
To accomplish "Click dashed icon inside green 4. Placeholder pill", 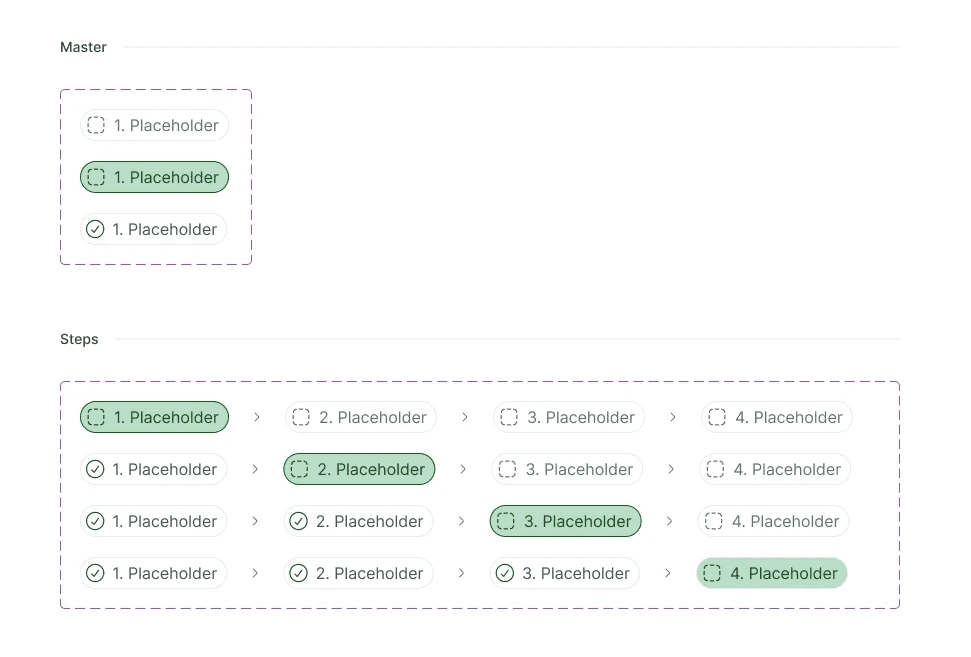I will (x=712, y=573).
